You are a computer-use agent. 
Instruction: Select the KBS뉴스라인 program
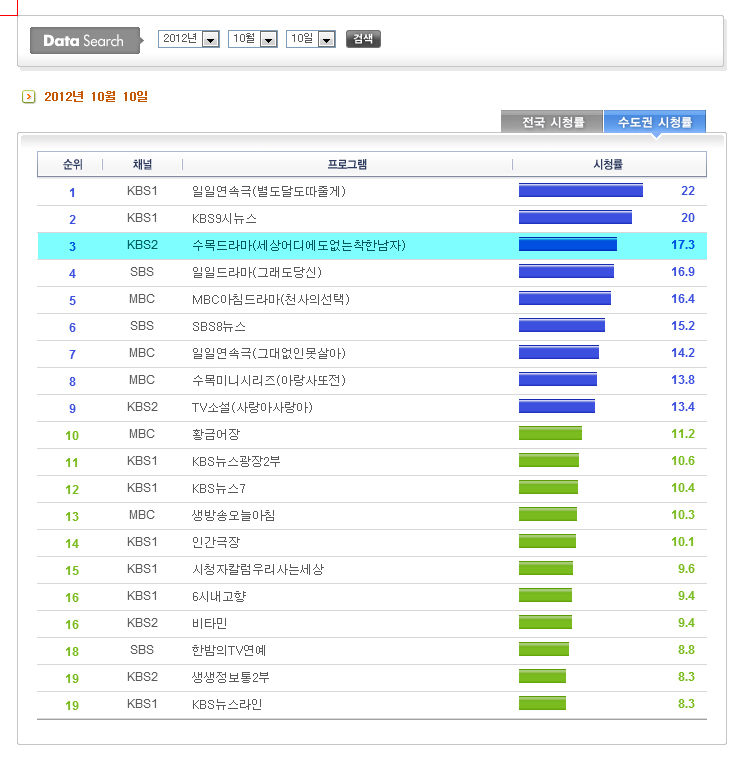pyautogui.click(x=227, y=704)
